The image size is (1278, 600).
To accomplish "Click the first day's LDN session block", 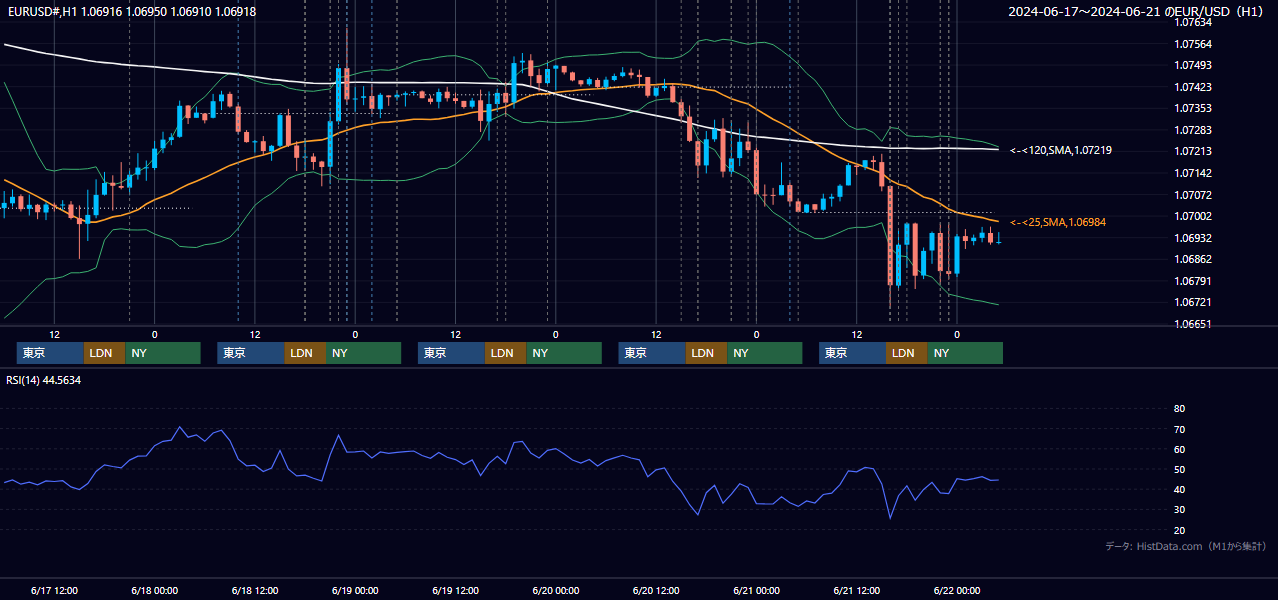I will pos(104,353).
